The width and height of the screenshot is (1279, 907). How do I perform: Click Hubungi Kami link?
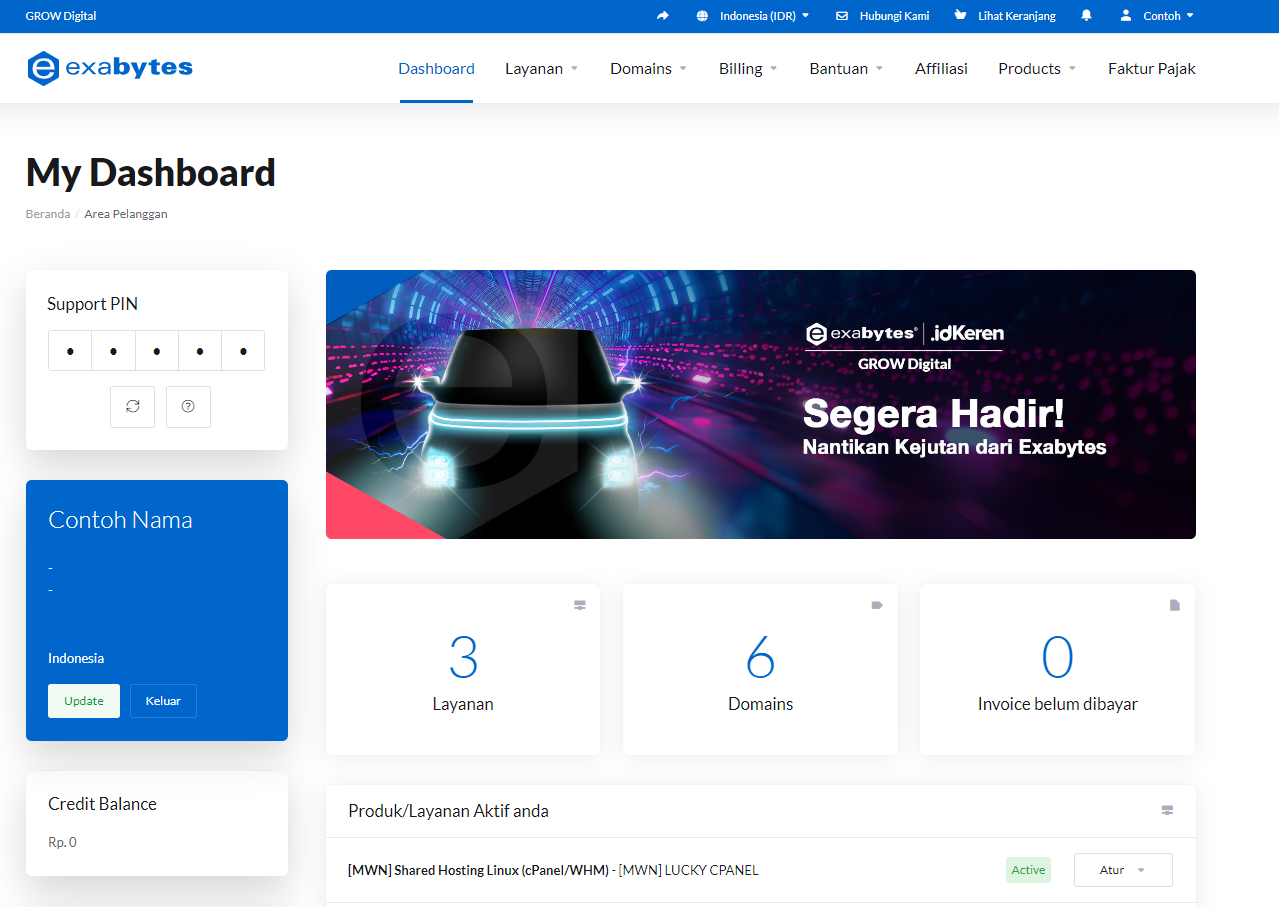coord(894,16)
